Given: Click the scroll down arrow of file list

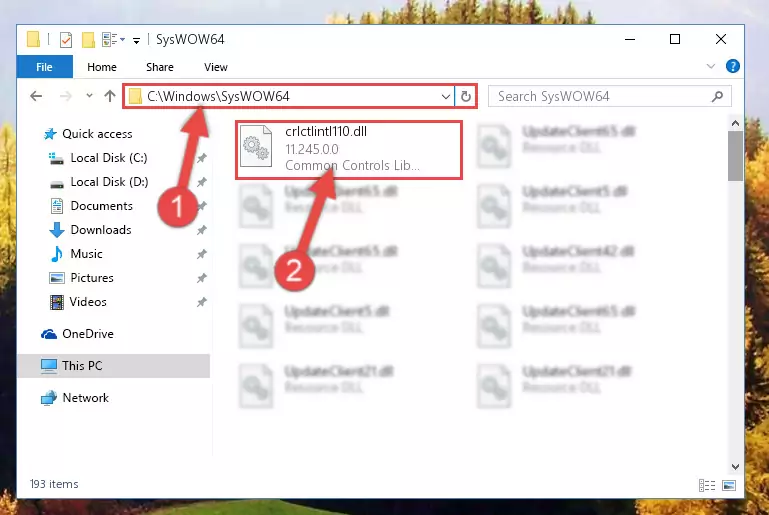Looking at the screenshot, I should (x=735, y=466).
